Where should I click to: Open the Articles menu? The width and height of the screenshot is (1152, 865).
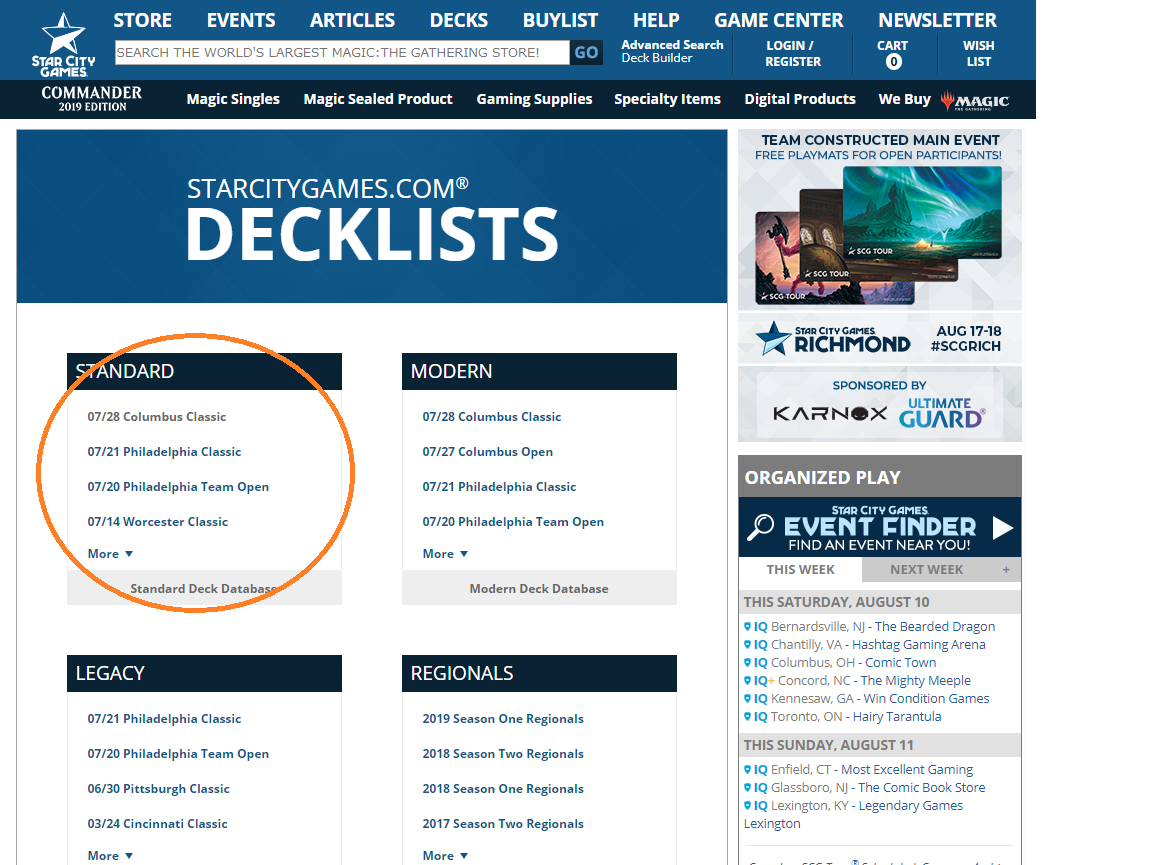pos(352,21)
